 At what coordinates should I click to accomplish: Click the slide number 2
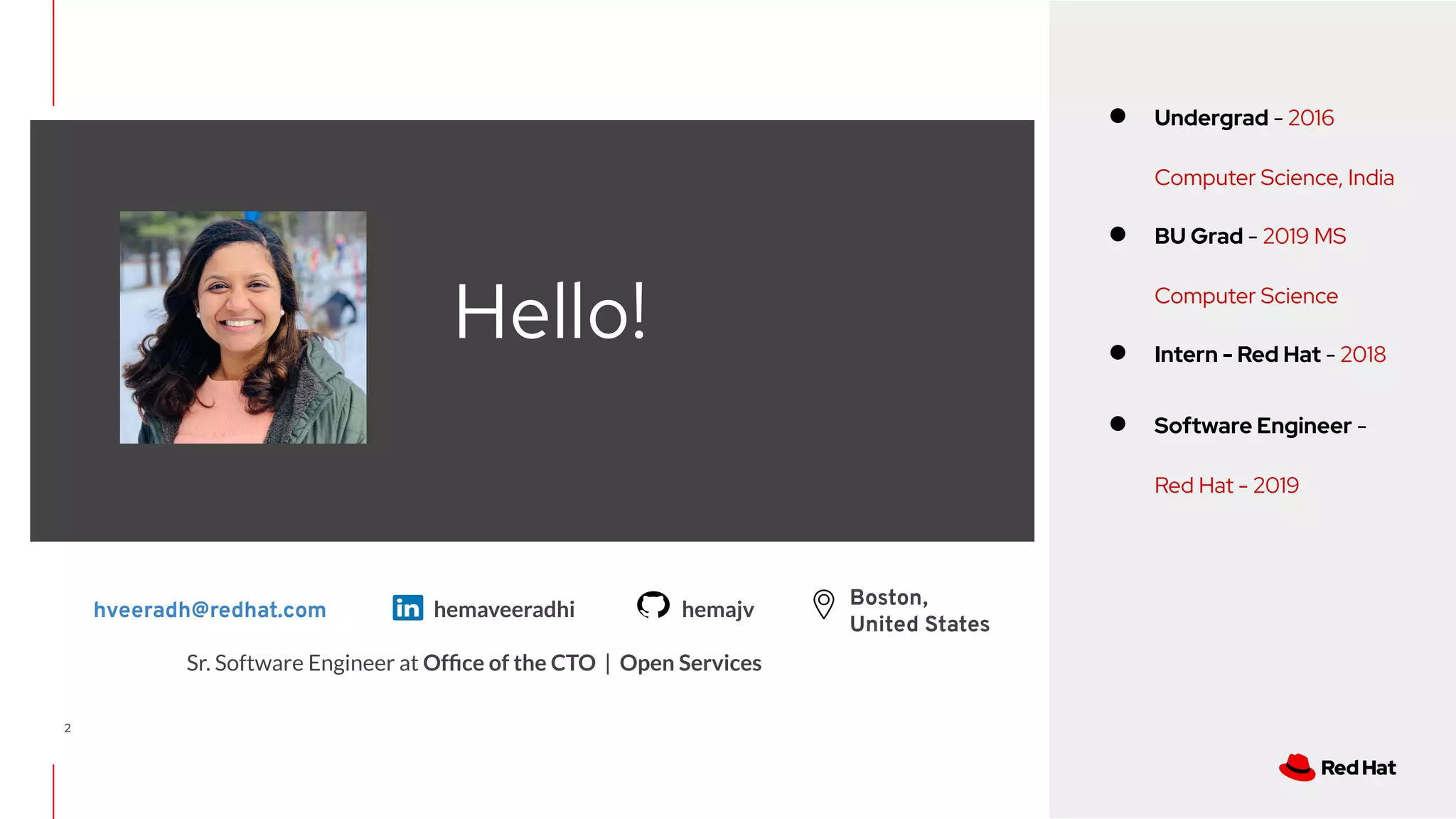68,728
